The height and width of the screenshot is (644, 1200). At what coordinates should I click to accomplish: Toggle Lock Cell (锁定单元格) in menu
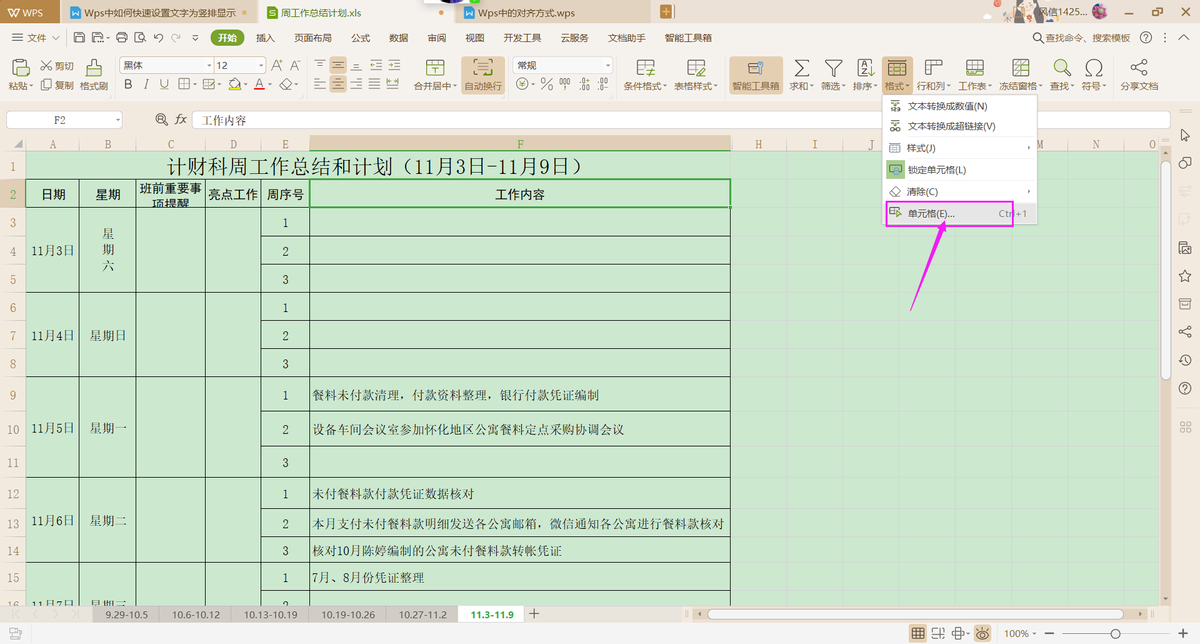[936, 169]
